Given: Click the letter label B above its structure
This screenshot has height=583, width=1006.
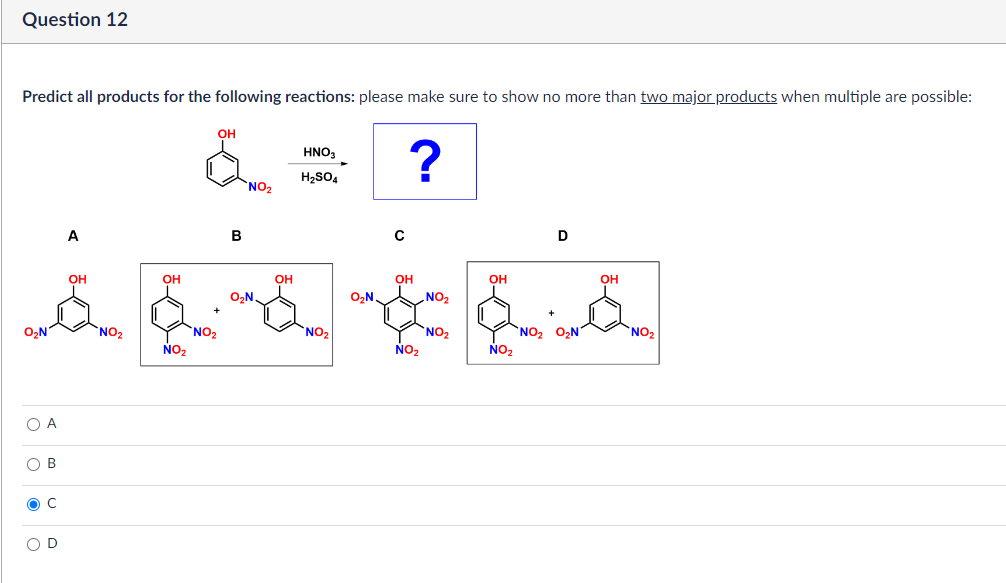Looking at the screenshot, I should point(236,236).
